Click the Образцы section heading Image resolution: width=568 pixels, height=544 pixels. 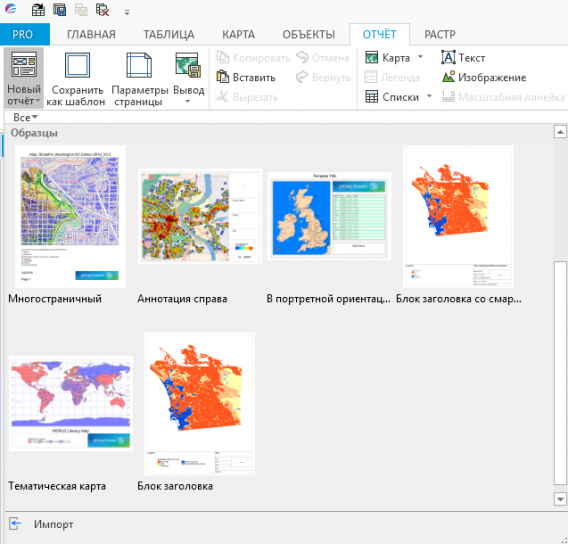click(34, 133)
